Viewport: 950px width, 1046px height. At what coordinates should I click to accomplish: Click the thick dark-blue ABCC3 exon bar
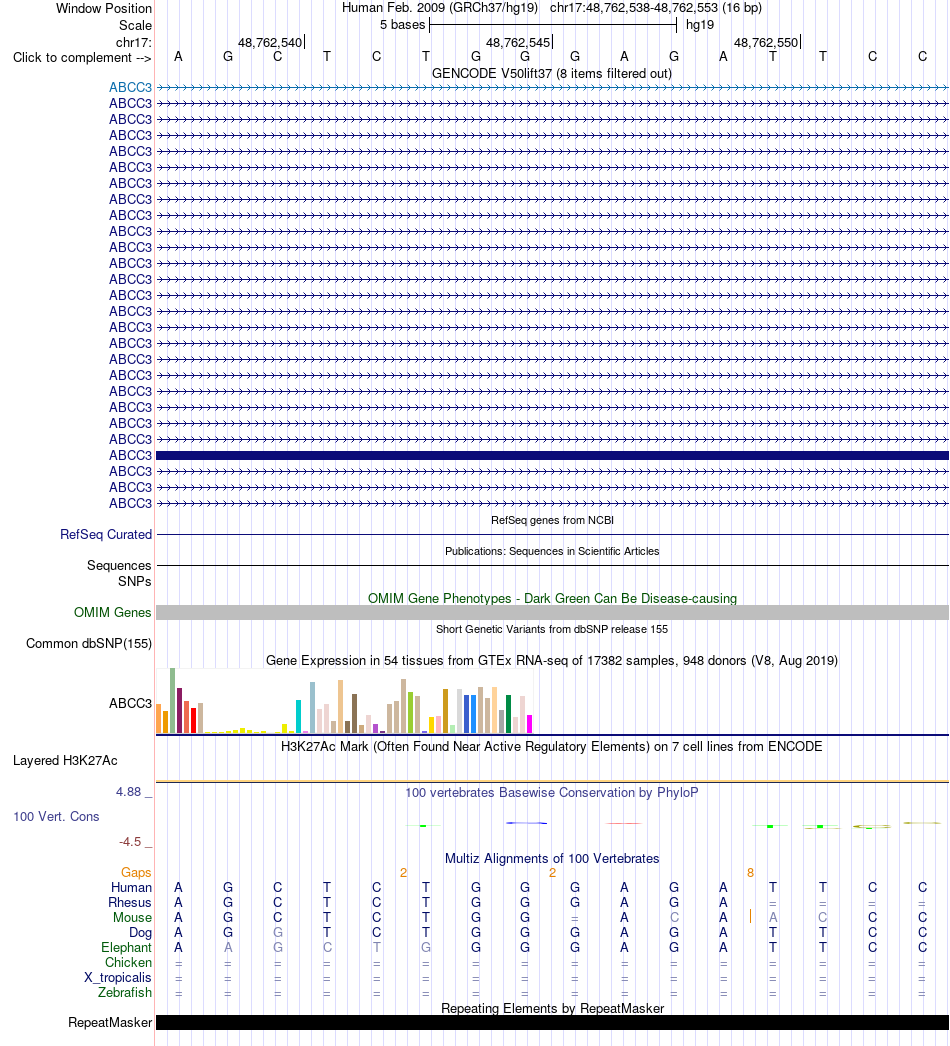(552, 456)
